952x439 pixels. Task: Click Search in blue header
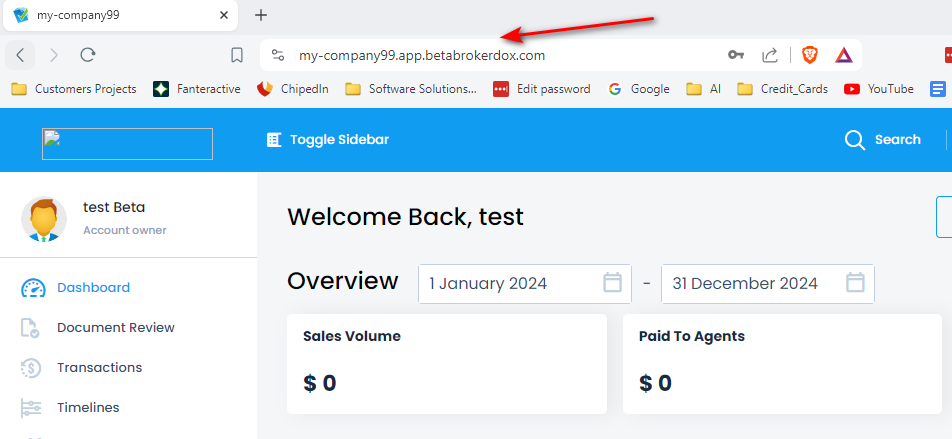click(882, 140)
